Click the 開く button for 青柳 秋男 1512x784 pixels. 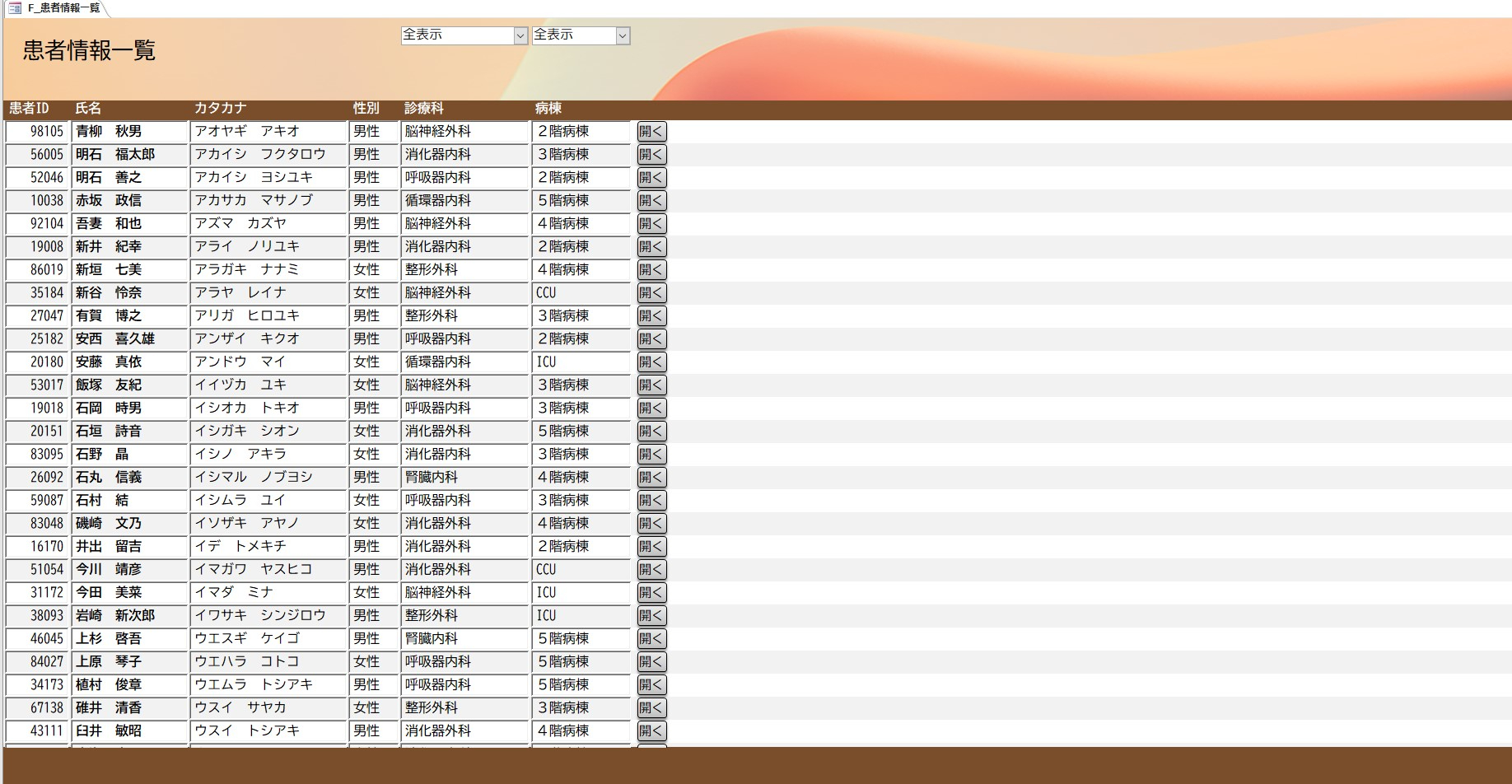pos(651,131)
